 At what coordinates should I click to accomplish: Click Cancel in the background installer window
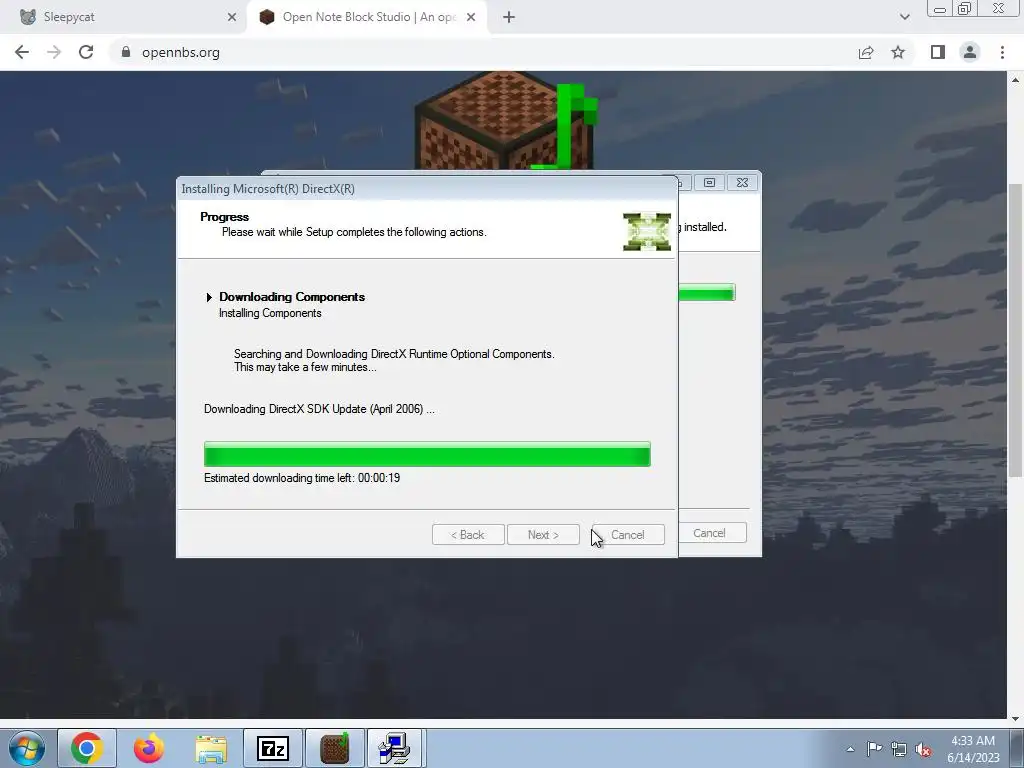pos(709,533)
